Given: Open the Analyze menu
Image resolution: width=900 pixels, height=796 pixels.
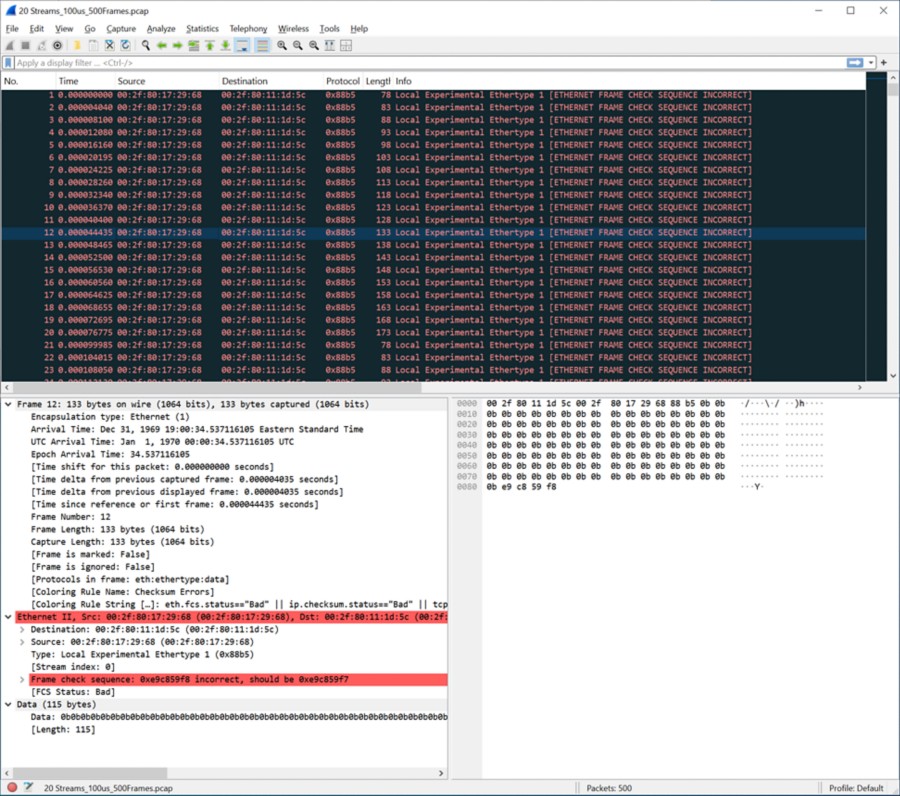Looking at the screenshot, I should [x=160, y=29].
